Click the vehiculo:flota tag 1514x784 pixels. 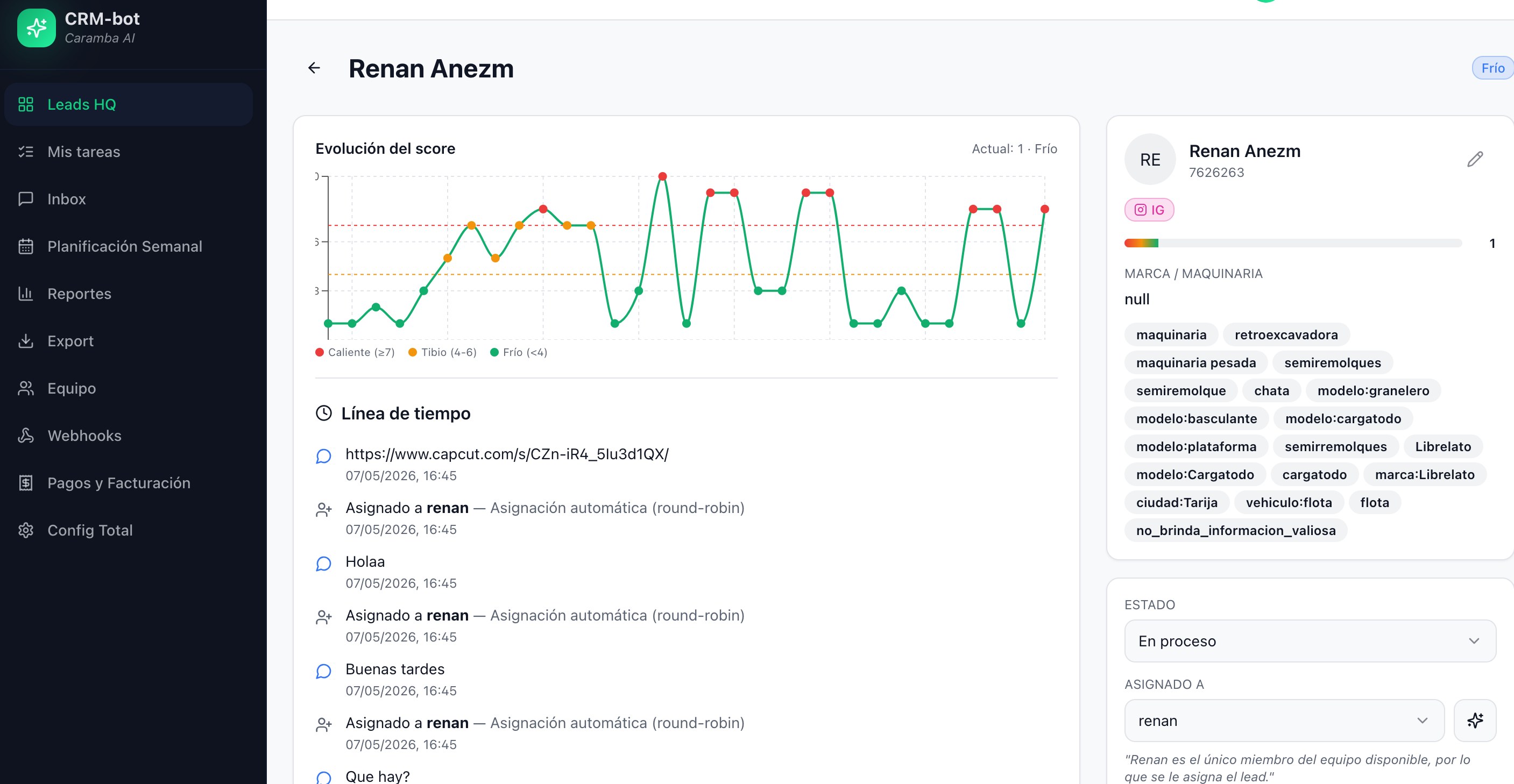coord(1289,503)
